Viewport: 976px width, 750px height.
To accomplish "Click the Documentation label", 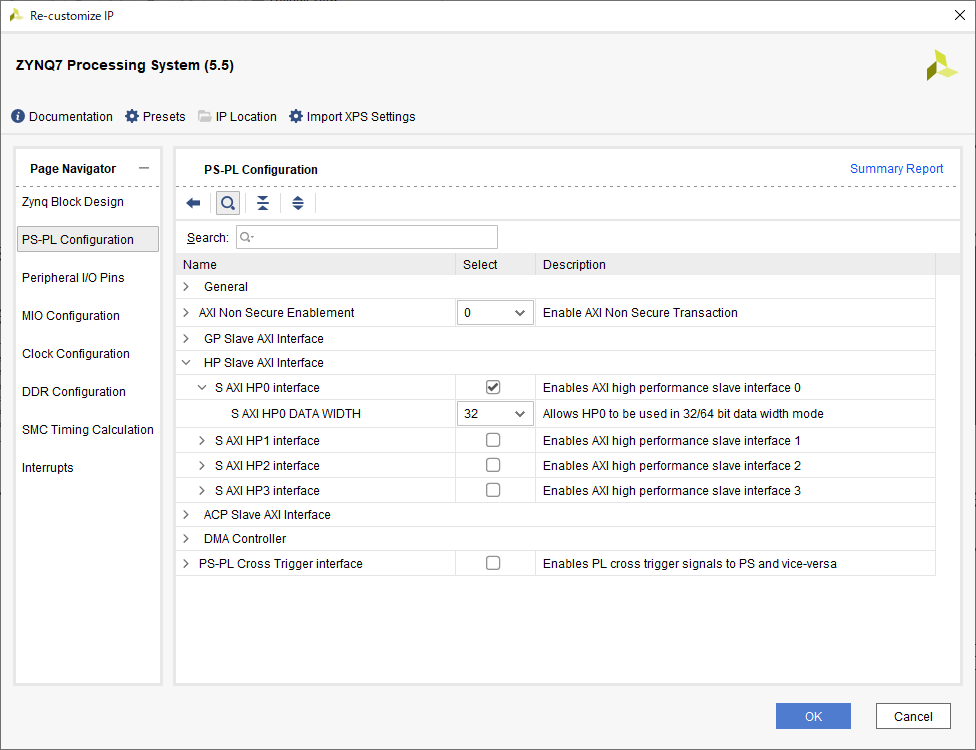I will (x=71, y=116).
